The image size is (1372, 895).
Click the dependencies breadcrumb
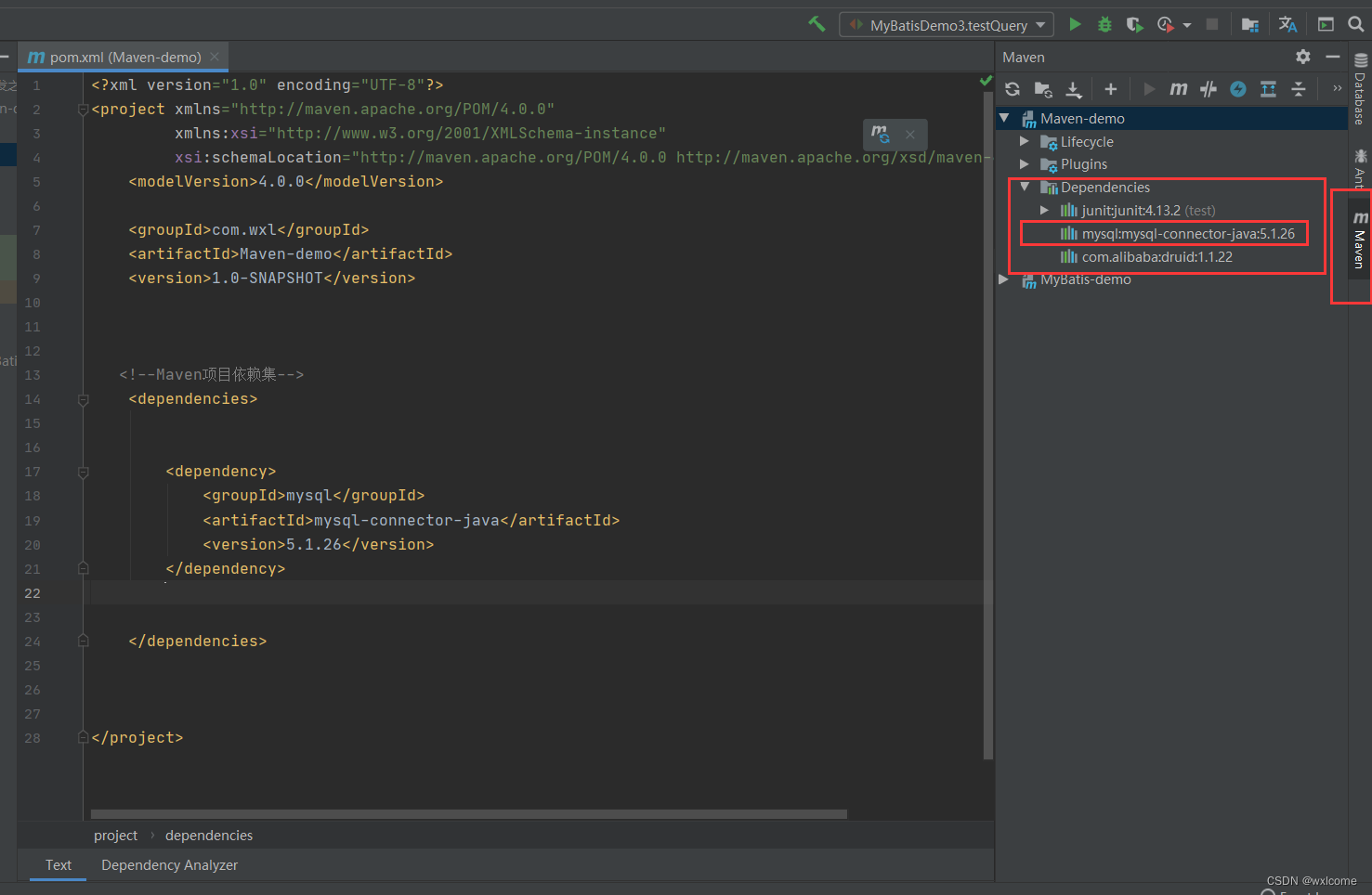209,836
